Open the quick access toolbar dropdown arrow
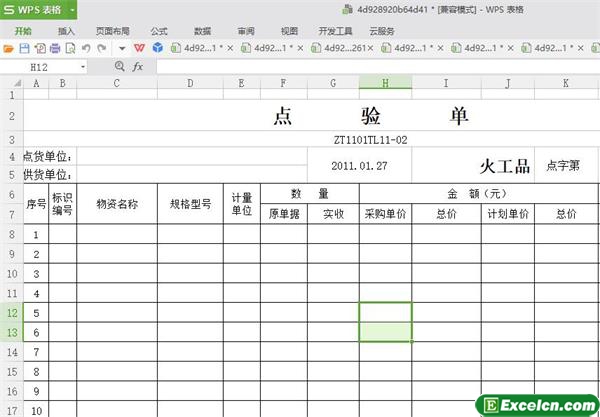Image resolution: width=600 pixels, height=417 pixels. click(122, 48)
